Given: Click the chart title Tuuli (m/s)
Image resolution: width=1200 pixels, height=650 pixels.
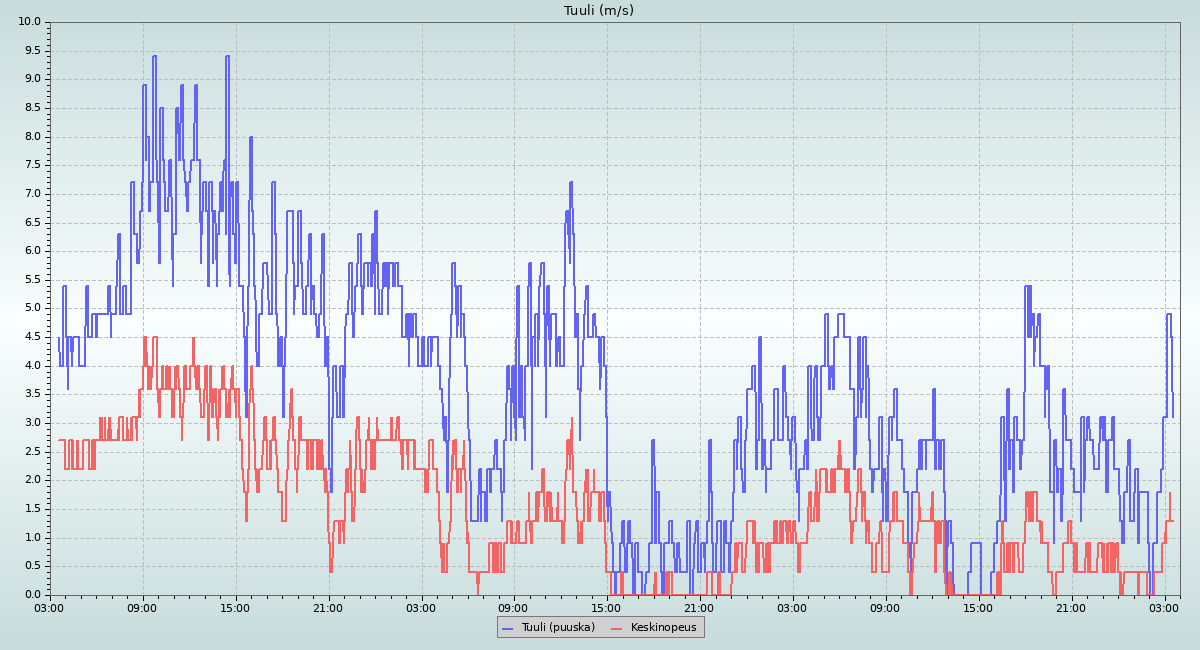Looking at the screenshot, I should 599,10.
